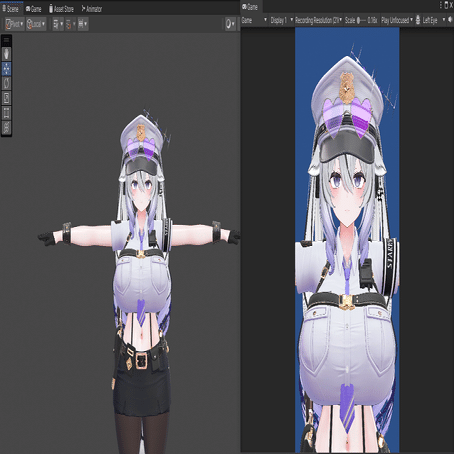This screenshot has width=454, height=454.
Task: Open the Play Unfocused dropdown
Action: [x=397, y=20]
